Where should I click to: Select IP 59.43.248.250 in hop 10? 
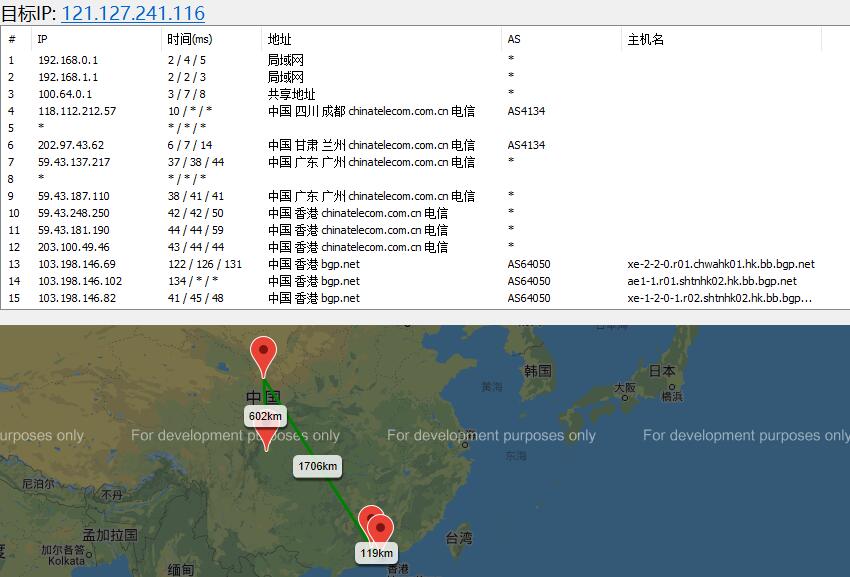coord(74,213)
